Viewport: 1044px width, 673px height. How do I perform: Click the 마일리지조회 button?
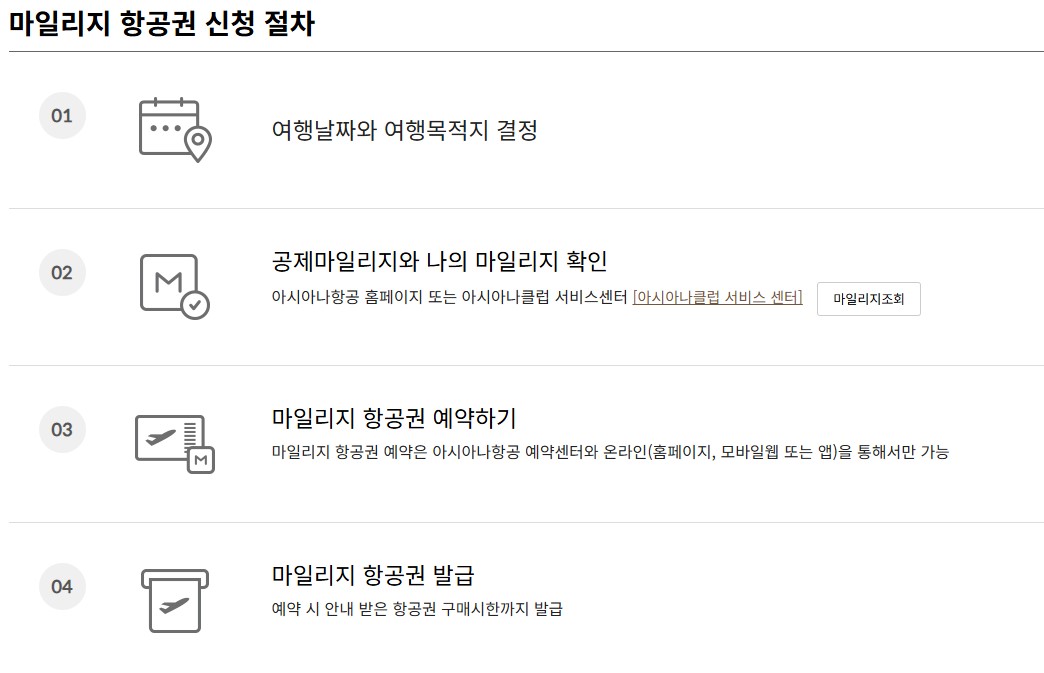[x=867, y=299]
